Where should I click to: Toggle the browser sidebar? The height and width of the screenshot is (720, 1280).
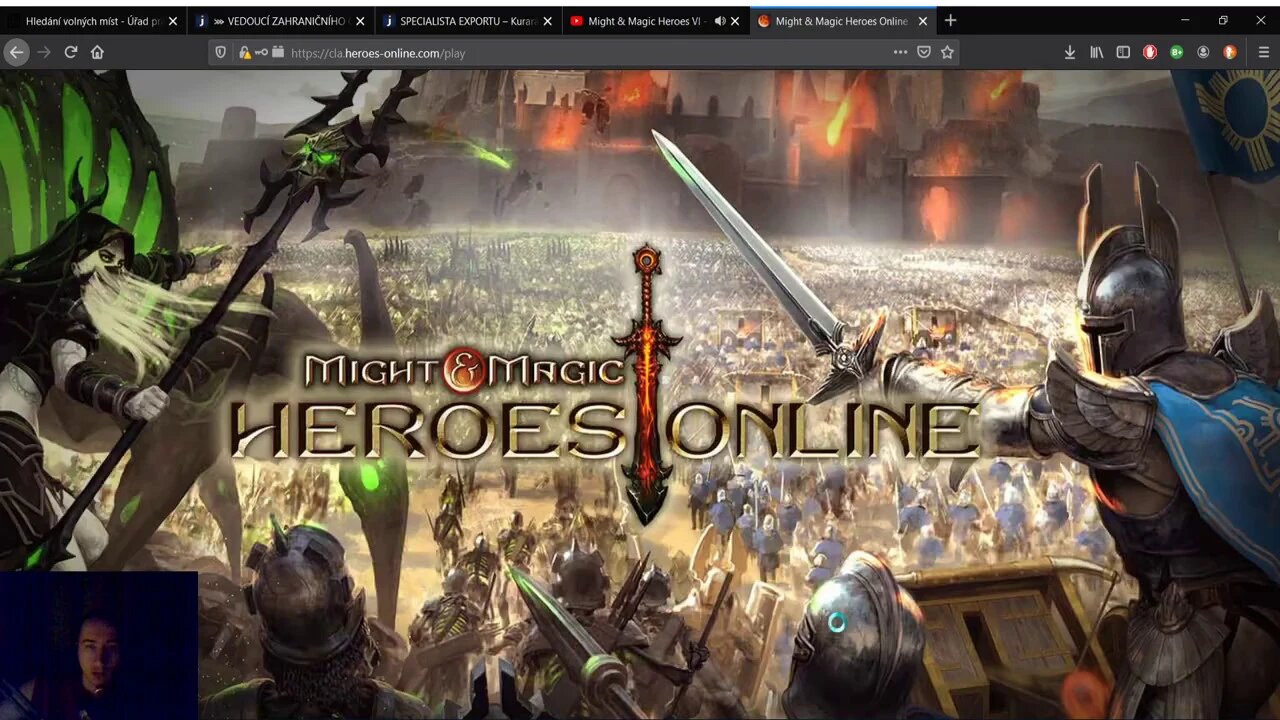1123,52
